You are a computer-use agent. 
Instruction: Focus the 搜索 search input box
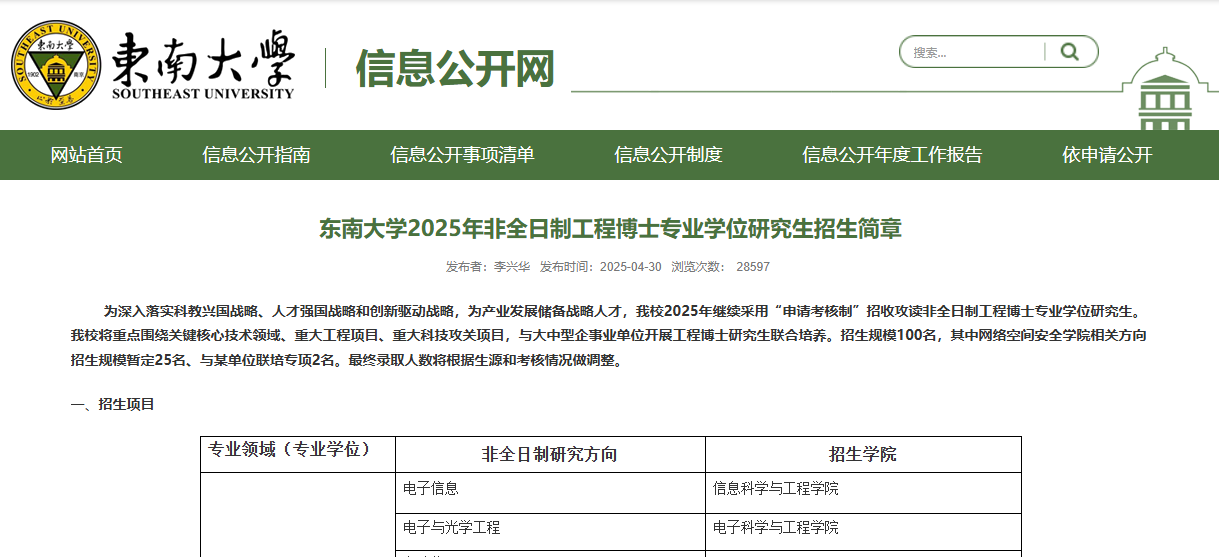click(972, 52)
